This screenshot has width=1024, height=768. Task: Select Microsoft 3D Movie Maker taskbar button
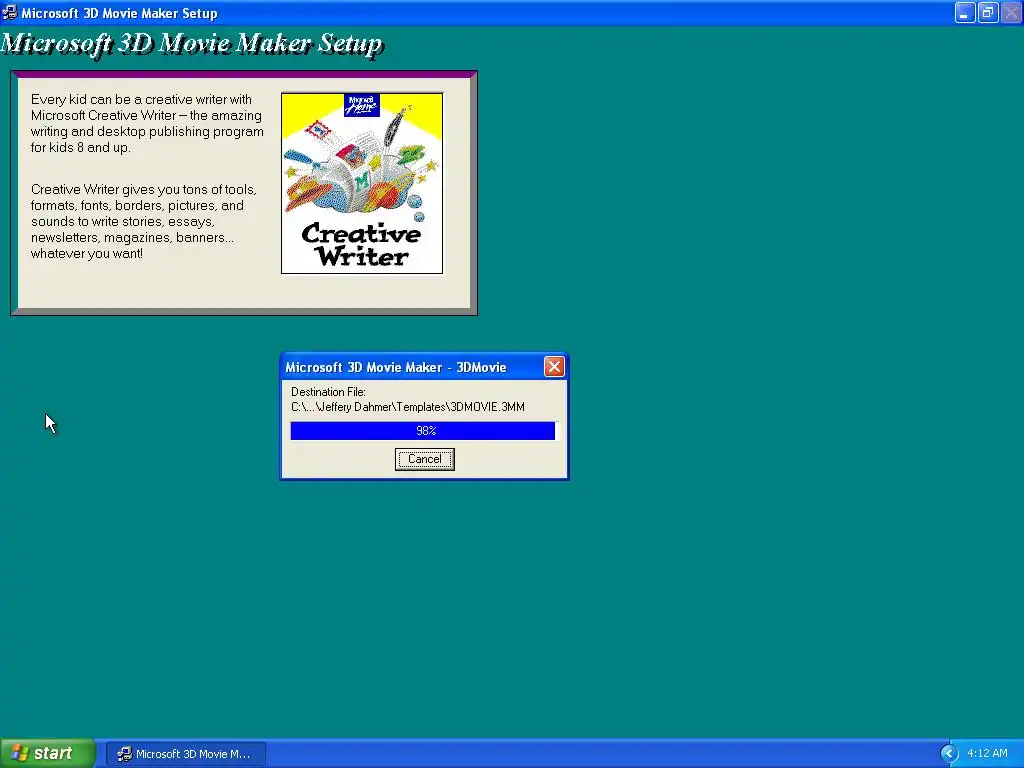tap(185, 754)
